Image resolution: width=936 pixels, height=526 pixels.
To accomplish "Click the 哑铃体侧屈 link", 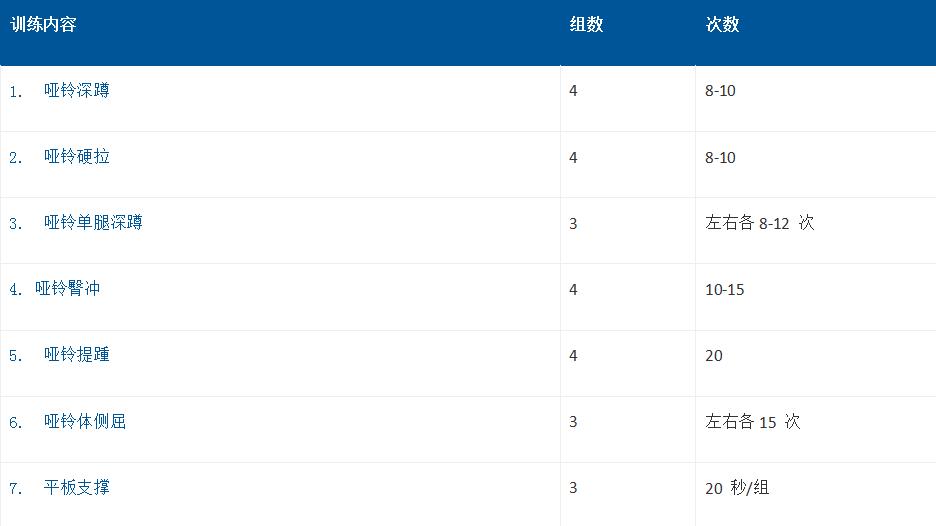I will (85, 422).
